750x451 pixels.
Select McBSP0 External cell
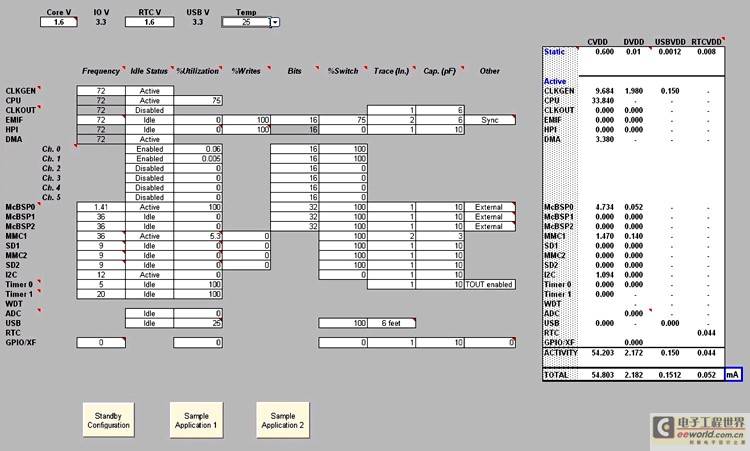[490, 207]
